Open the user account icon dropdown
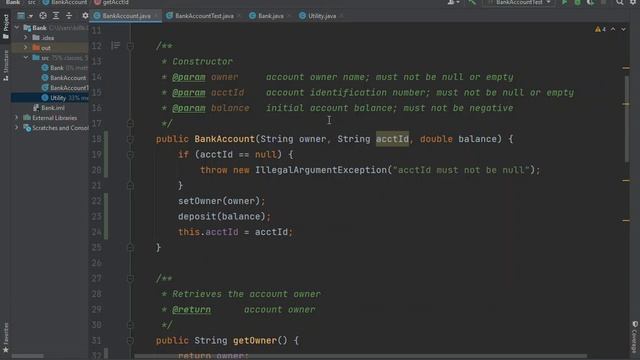The width and height of the screenshot is (640, 360). click(453, 2)
